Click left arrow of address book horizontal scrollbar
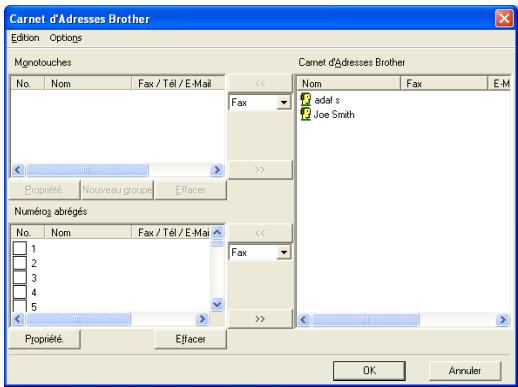518x387 pixels. pyautogui.click(x=304, y=320)
